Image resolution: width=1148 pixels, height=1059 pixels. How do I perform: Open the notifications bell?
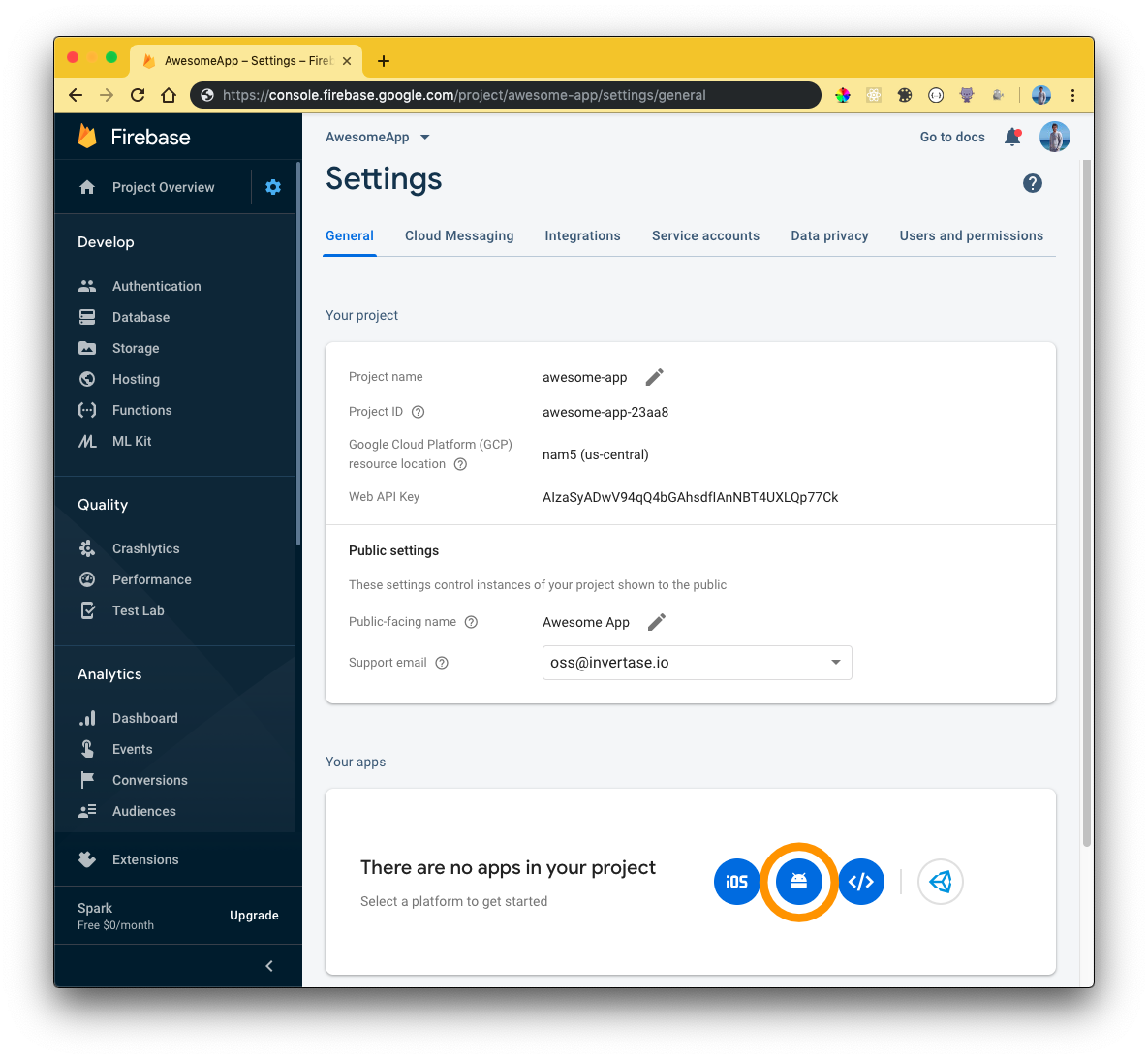coord(1012,137)
